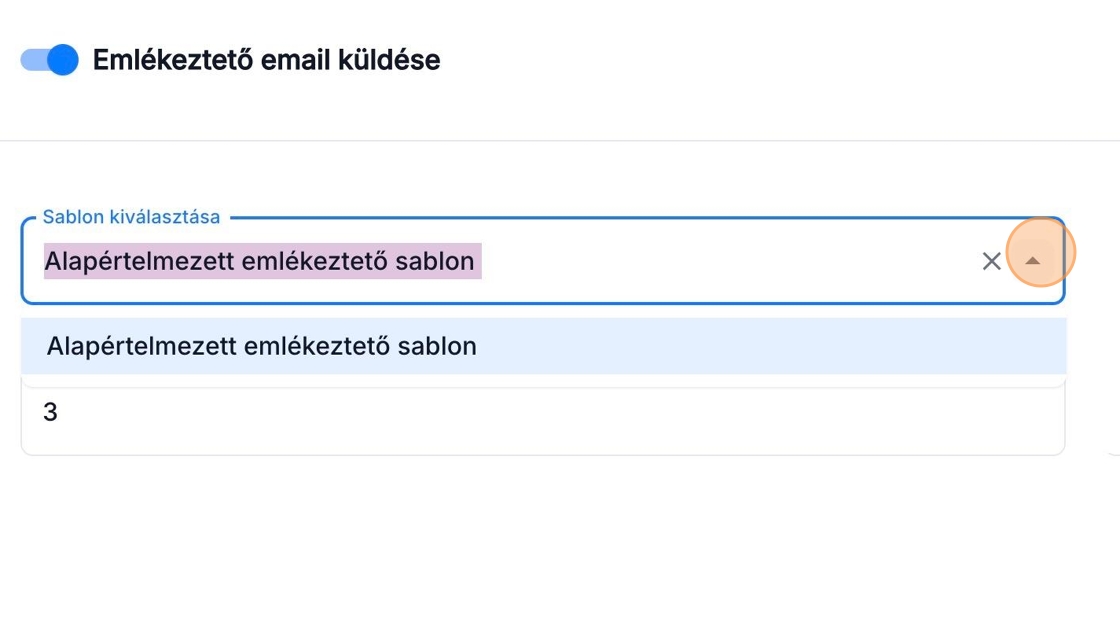Click the Sablon kiválasztása field label
This screenshot has height=626, width=1120.
131,217
